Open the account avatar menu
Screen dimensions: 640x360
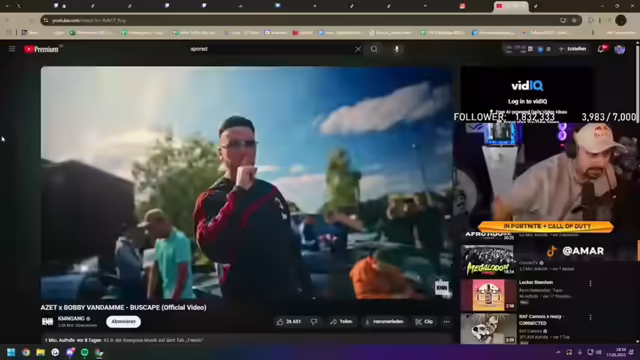tap(620, 49)
